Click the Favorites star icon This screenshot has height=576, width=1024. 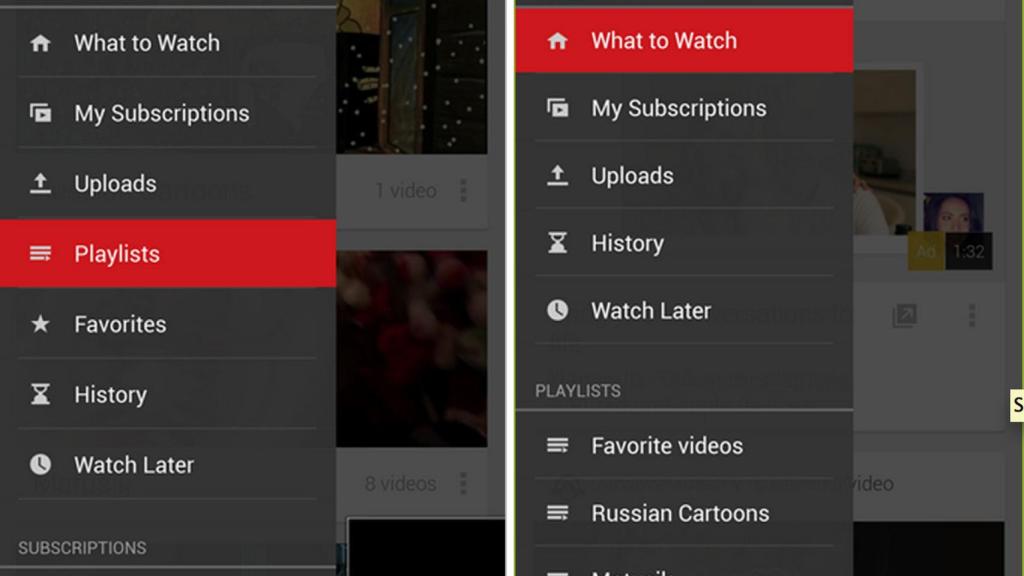tap(40, 324)
